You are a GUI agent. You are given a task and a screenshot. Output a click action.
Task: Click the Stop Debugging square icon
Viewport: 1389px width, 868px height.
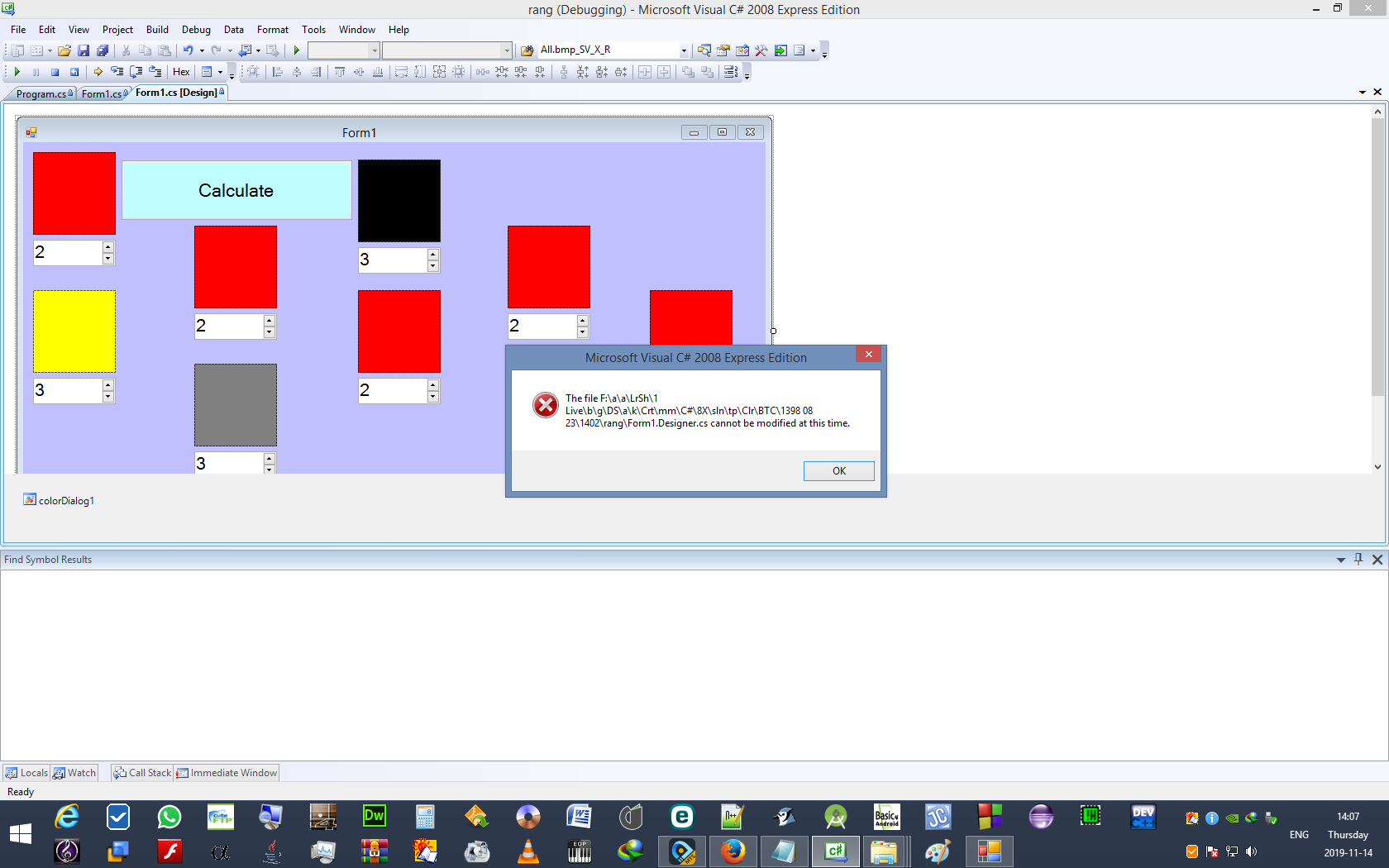coord(55,72)
